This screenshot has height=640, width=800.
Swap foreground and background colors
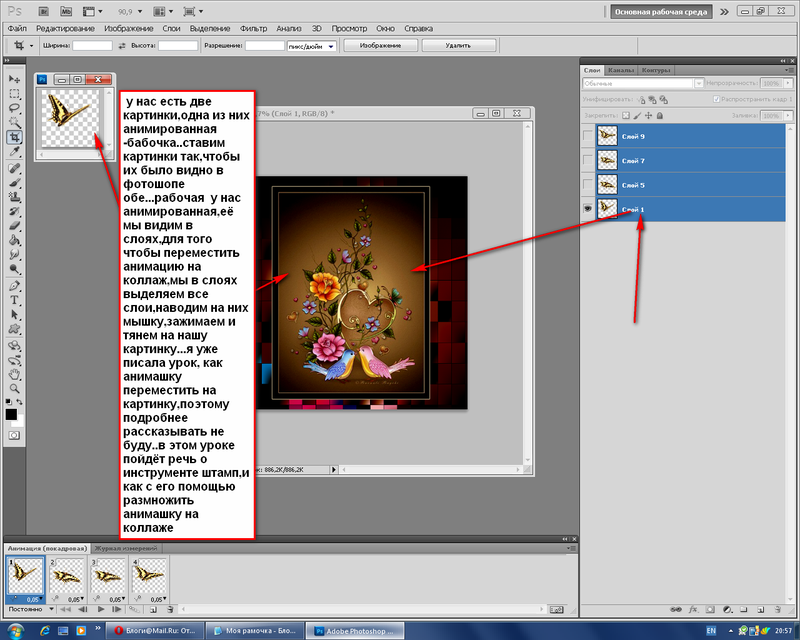19,402
